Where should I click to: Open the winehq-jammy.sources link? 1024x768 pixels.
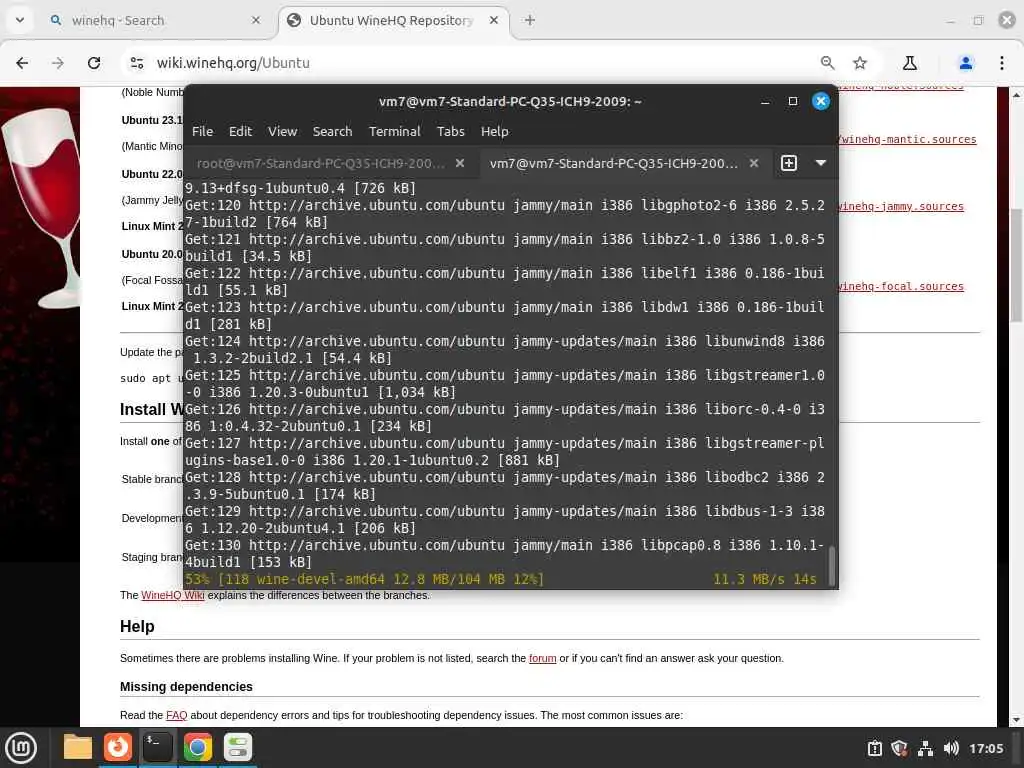click(x=901, y=206)
